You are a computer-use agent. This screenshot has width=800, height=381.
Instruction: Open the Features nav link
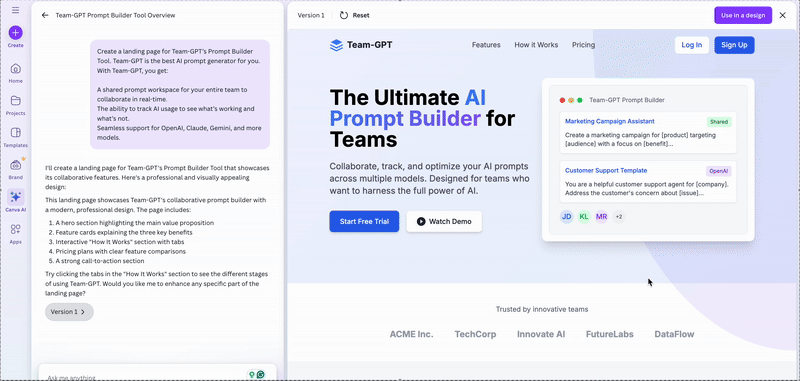coord(486,45)
